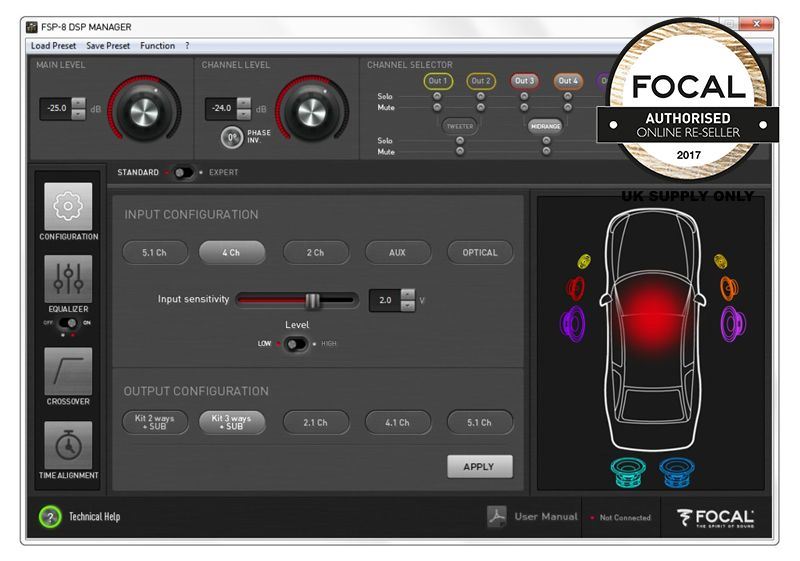This screenshot has width=800, height=561.
Task: Toggle input Level Low/High switch
Action: (295, 344)
